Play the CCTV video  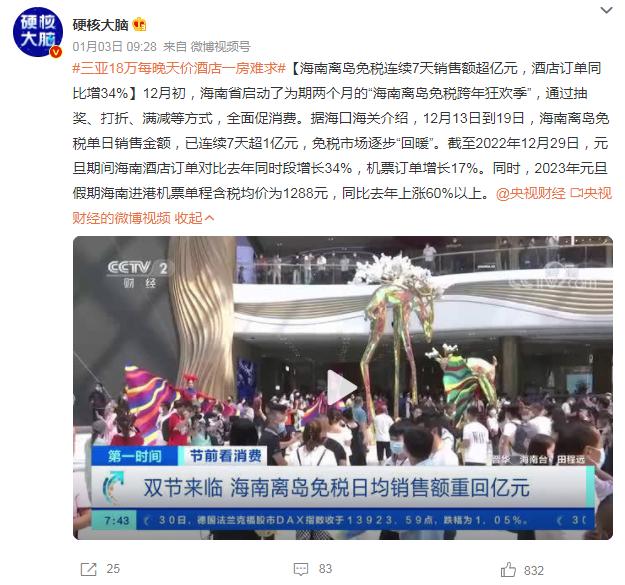tap(342, 388)
